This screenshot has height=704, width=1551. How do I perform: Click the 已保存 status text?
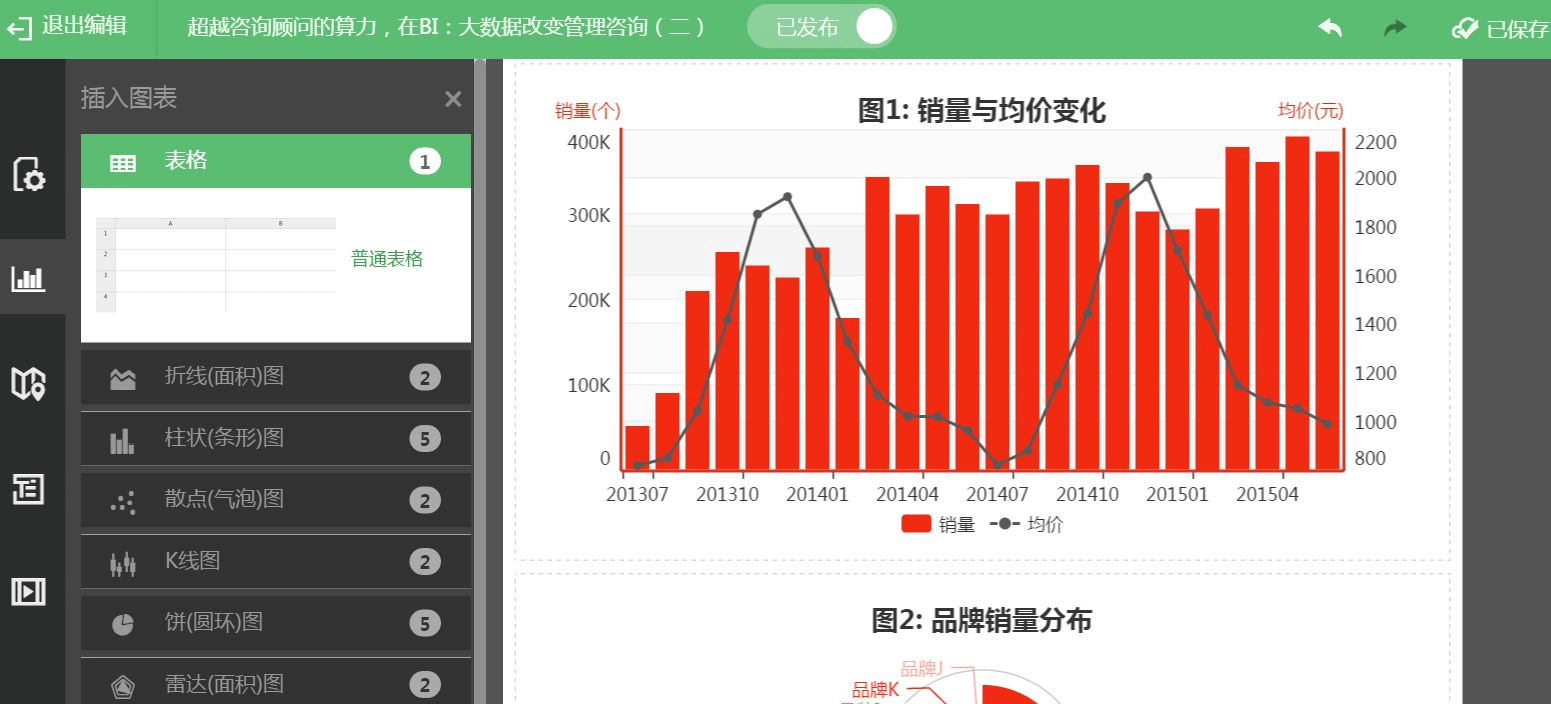click(x=1518, y=29)
